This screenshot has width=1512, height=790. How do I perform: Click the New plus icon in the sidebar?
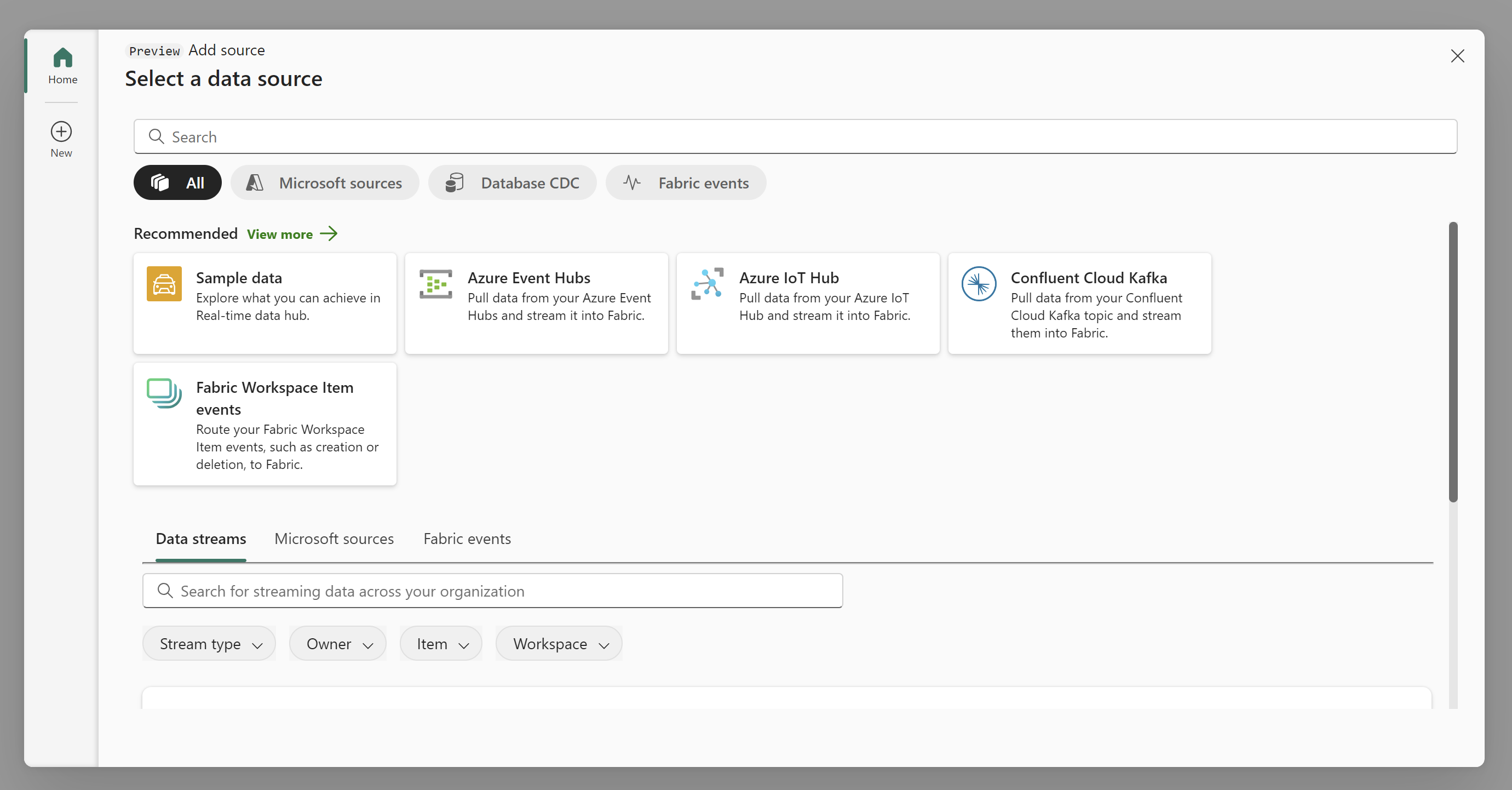tap(61, 131)
